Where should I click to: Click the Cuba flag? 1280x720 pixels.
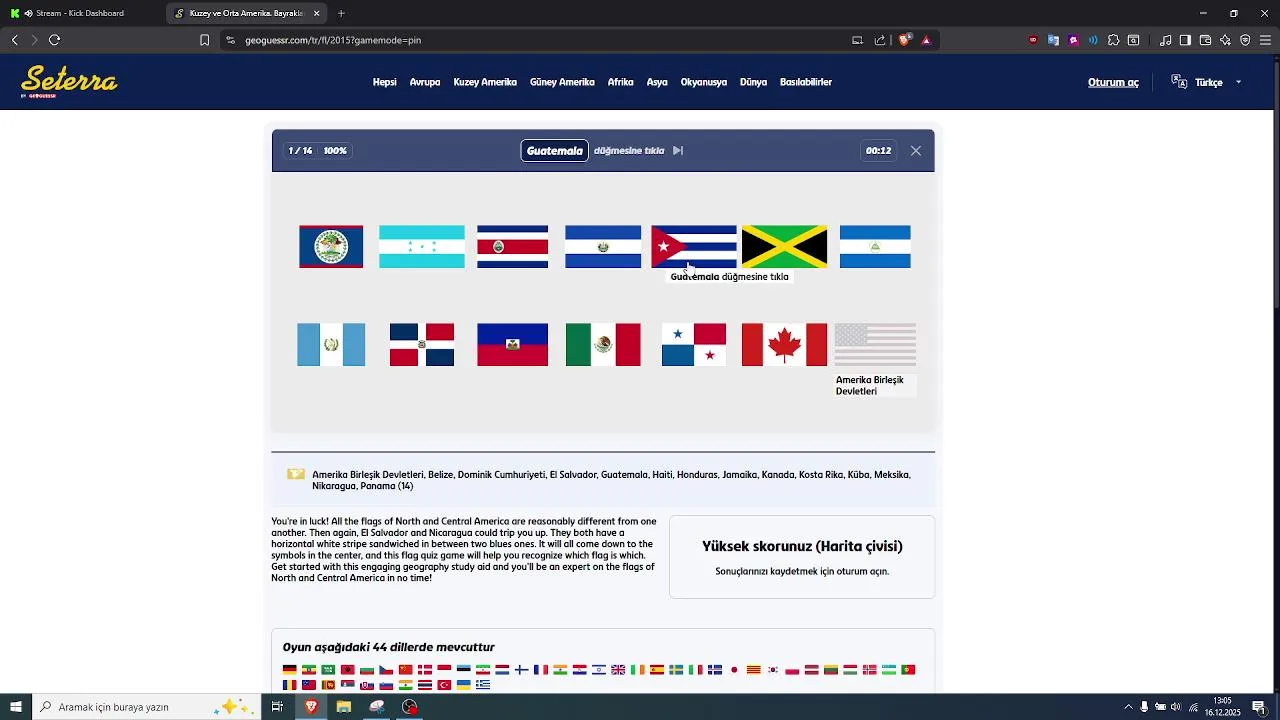coord(694,247)
